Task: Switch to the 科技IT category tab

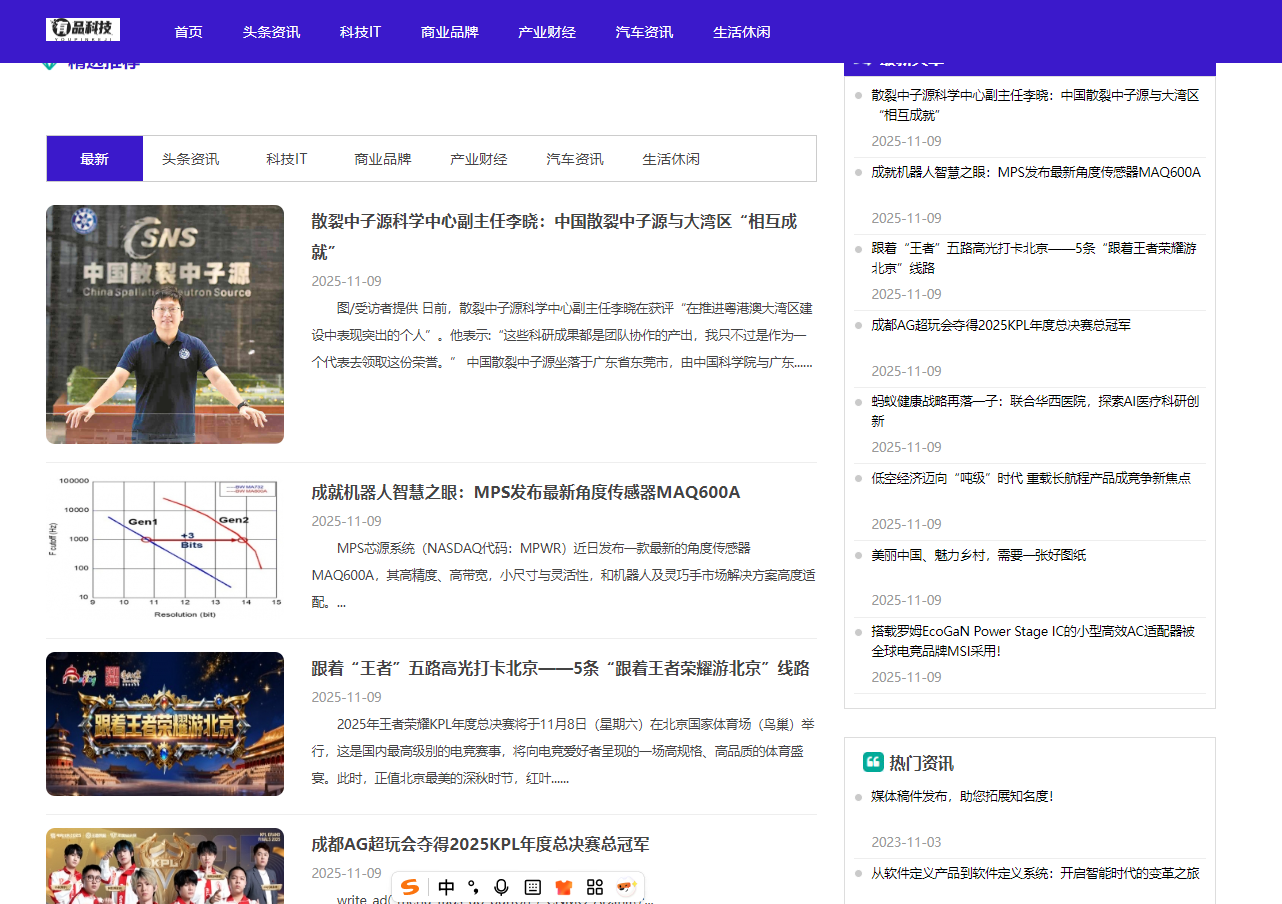Action: 286,159
